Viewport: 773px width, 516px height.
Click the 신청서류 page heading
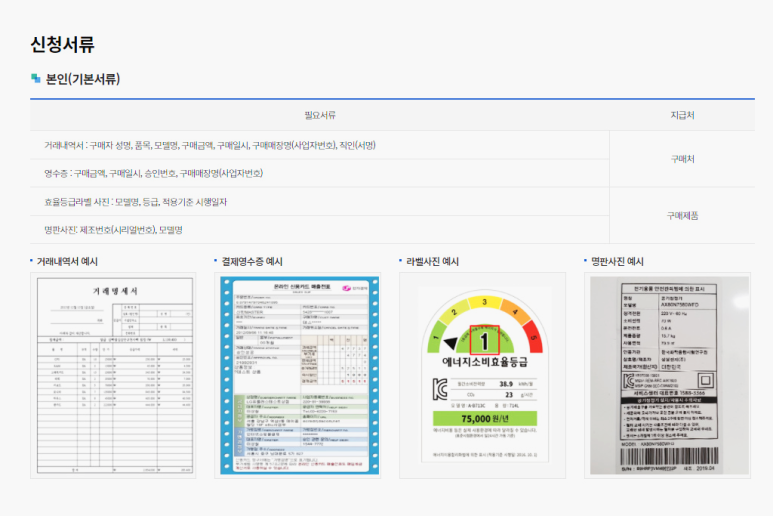click(x=62, y=45)
